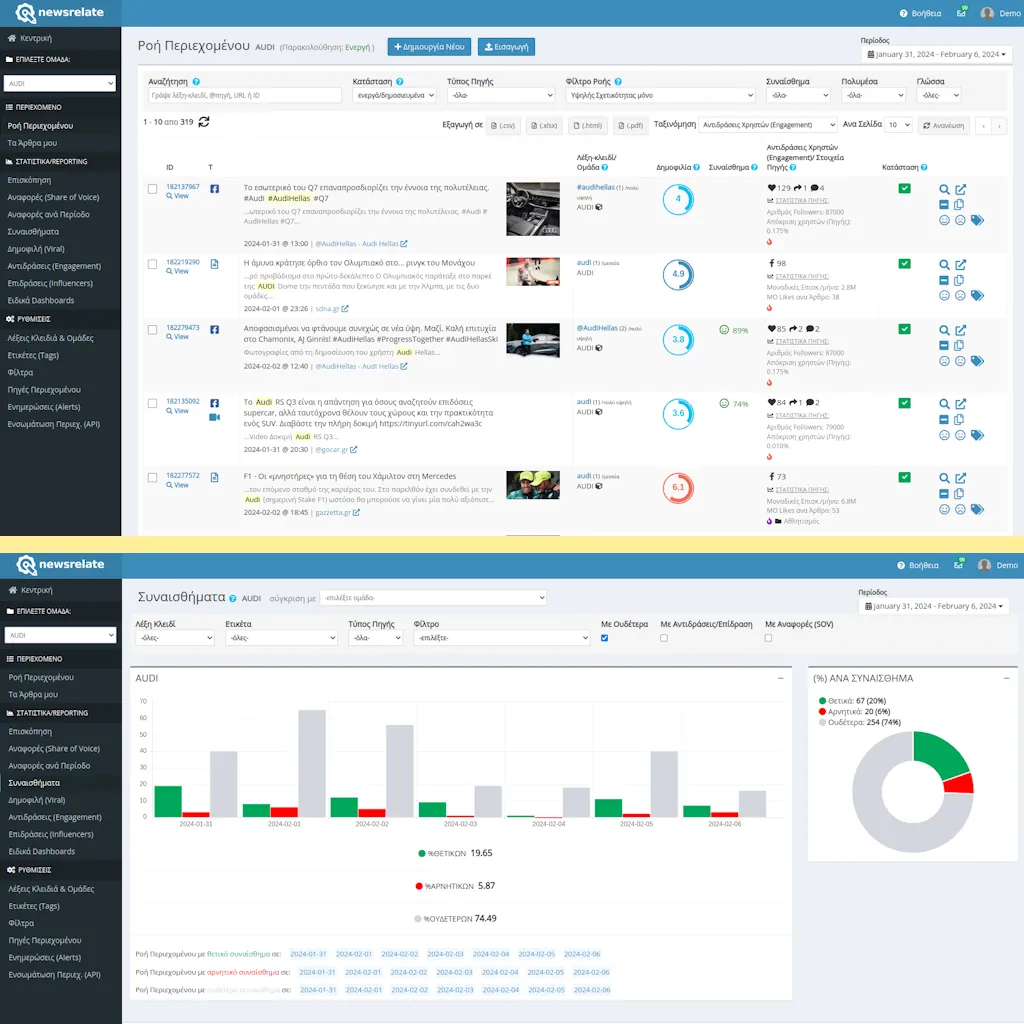Select the checkbox for article 182137967
Screen dimensions: 1024x1024
[152, 189]
